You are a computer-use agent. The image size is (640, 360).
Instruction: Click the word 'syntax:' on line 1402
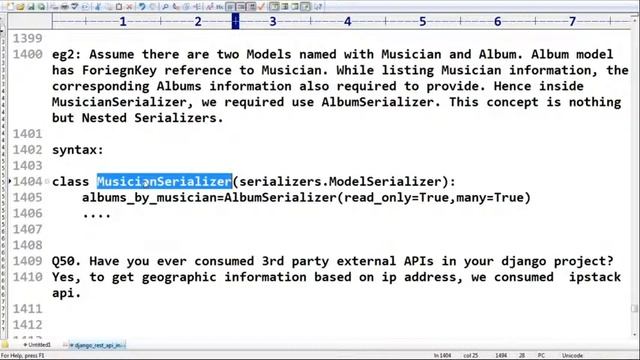(x=78, y=150)
